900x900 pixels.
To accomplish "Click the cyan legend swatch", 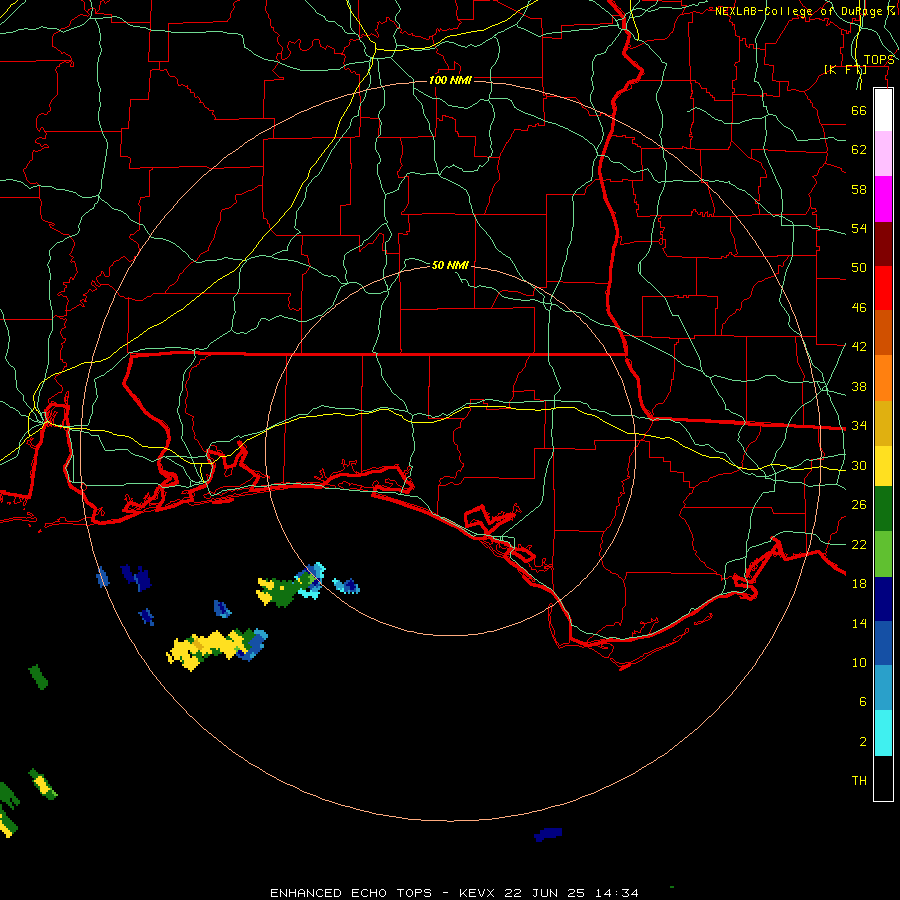I will (x=883, y=733).
